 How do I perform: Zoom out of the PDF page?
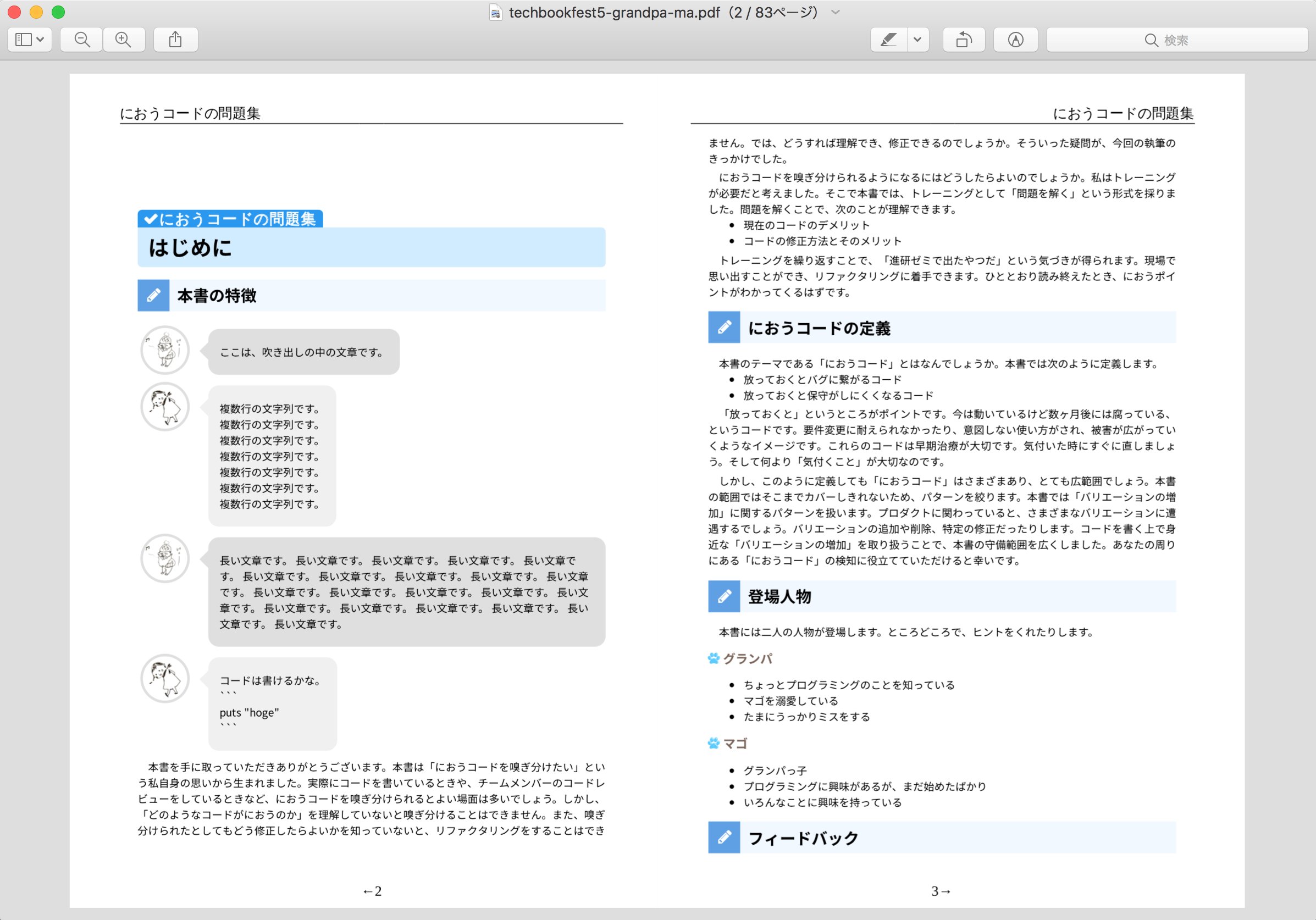coord(82,40)
